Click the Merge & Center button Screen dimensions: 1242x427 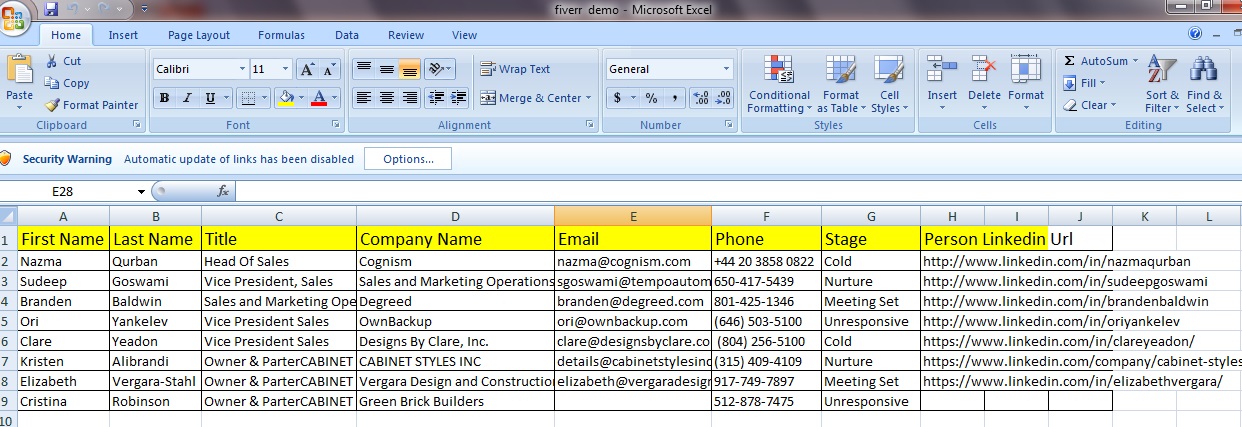coord(535,98)
